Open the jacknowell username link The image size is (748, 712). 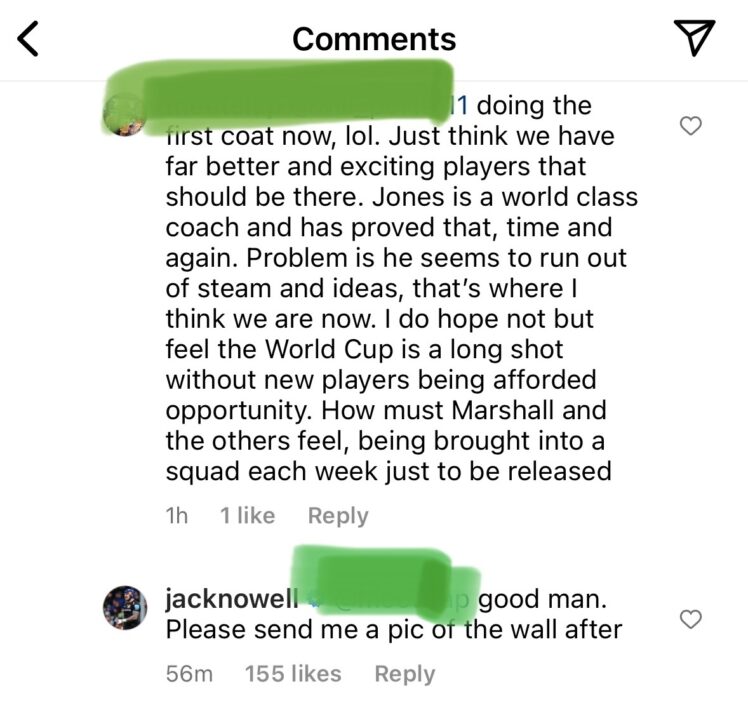tap(232, 599)
